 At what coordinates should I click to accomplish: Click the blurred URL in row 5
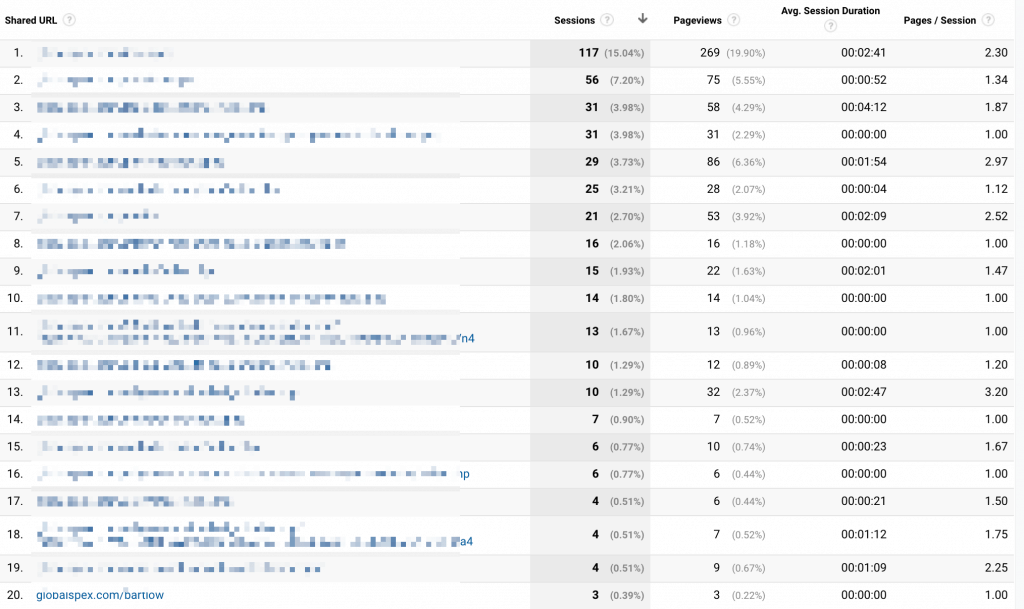tap(130, 161)
